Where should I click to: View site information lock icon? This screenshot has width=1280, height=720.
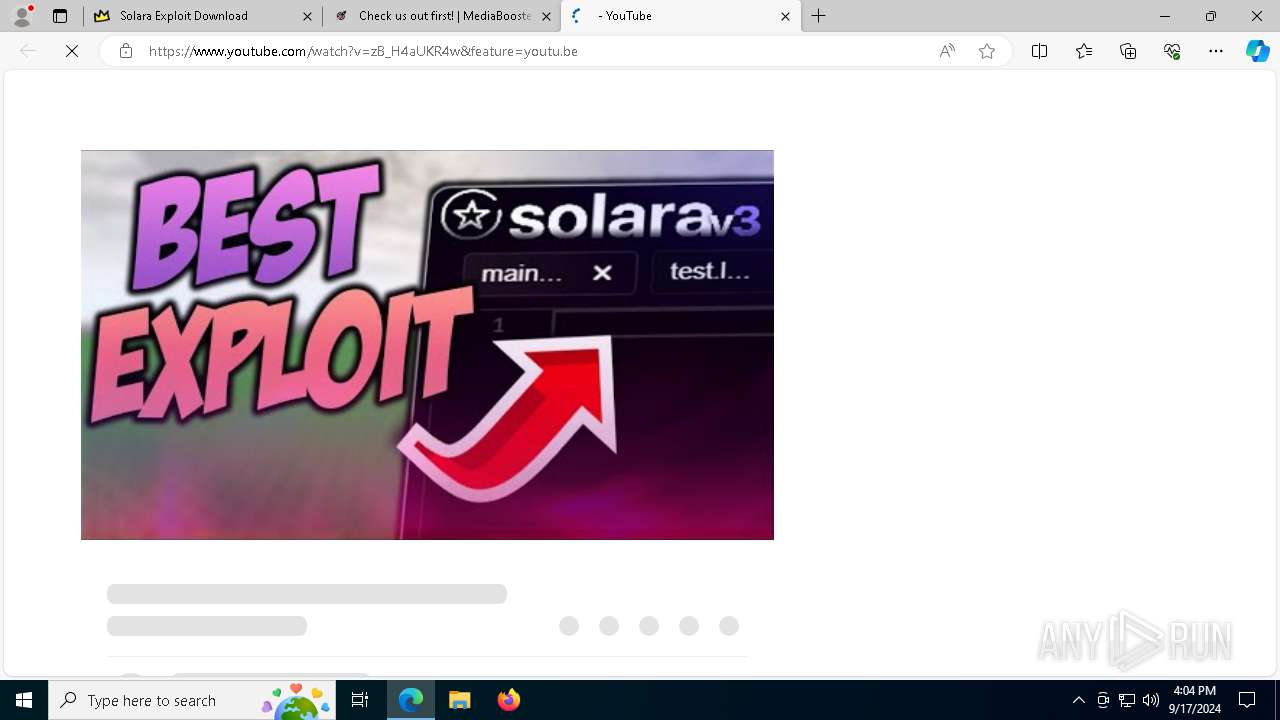[x=126, y=51]
